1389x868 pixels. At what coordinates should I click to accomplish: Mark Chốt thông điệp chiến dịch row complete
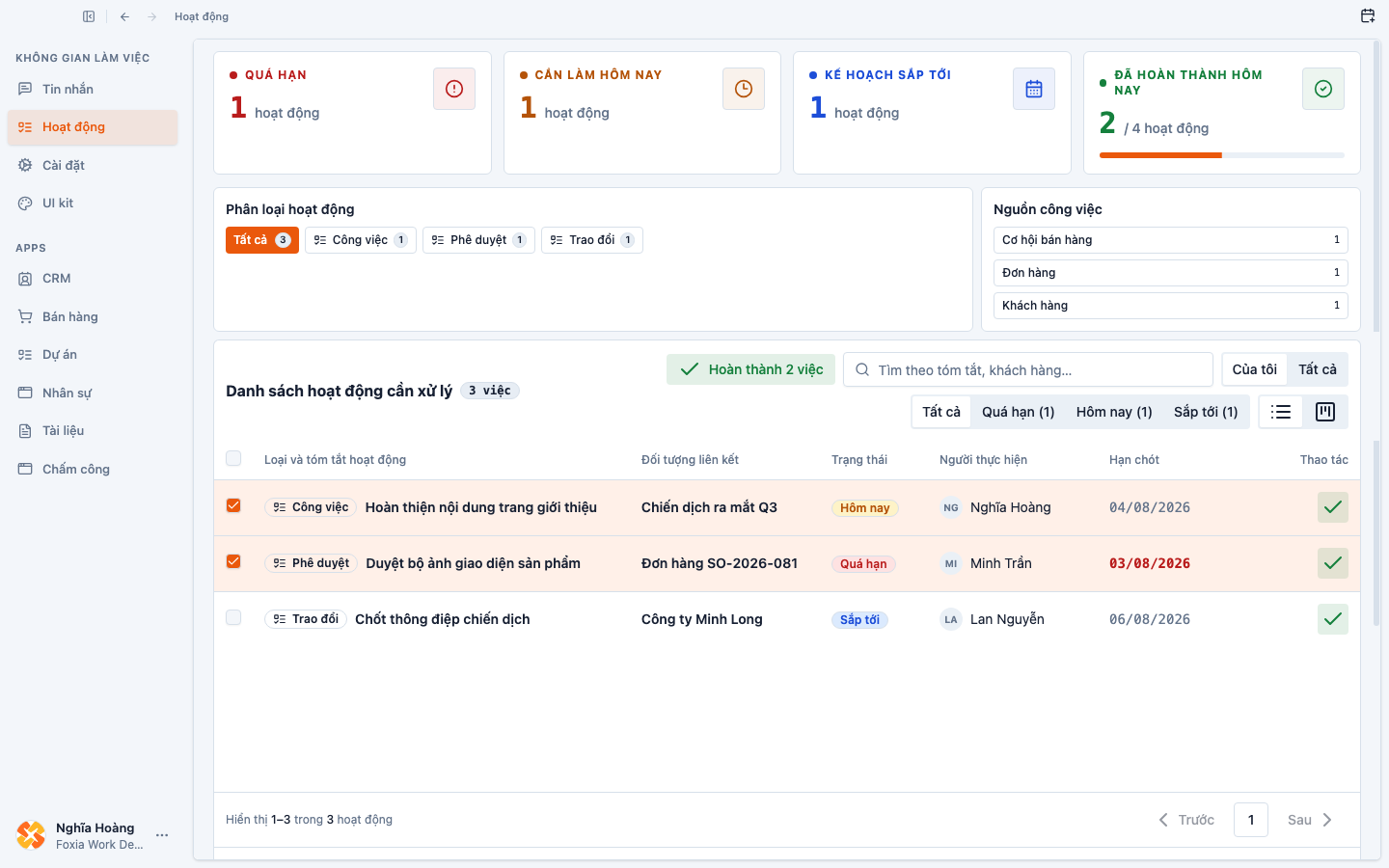(x=1333, y=619)
